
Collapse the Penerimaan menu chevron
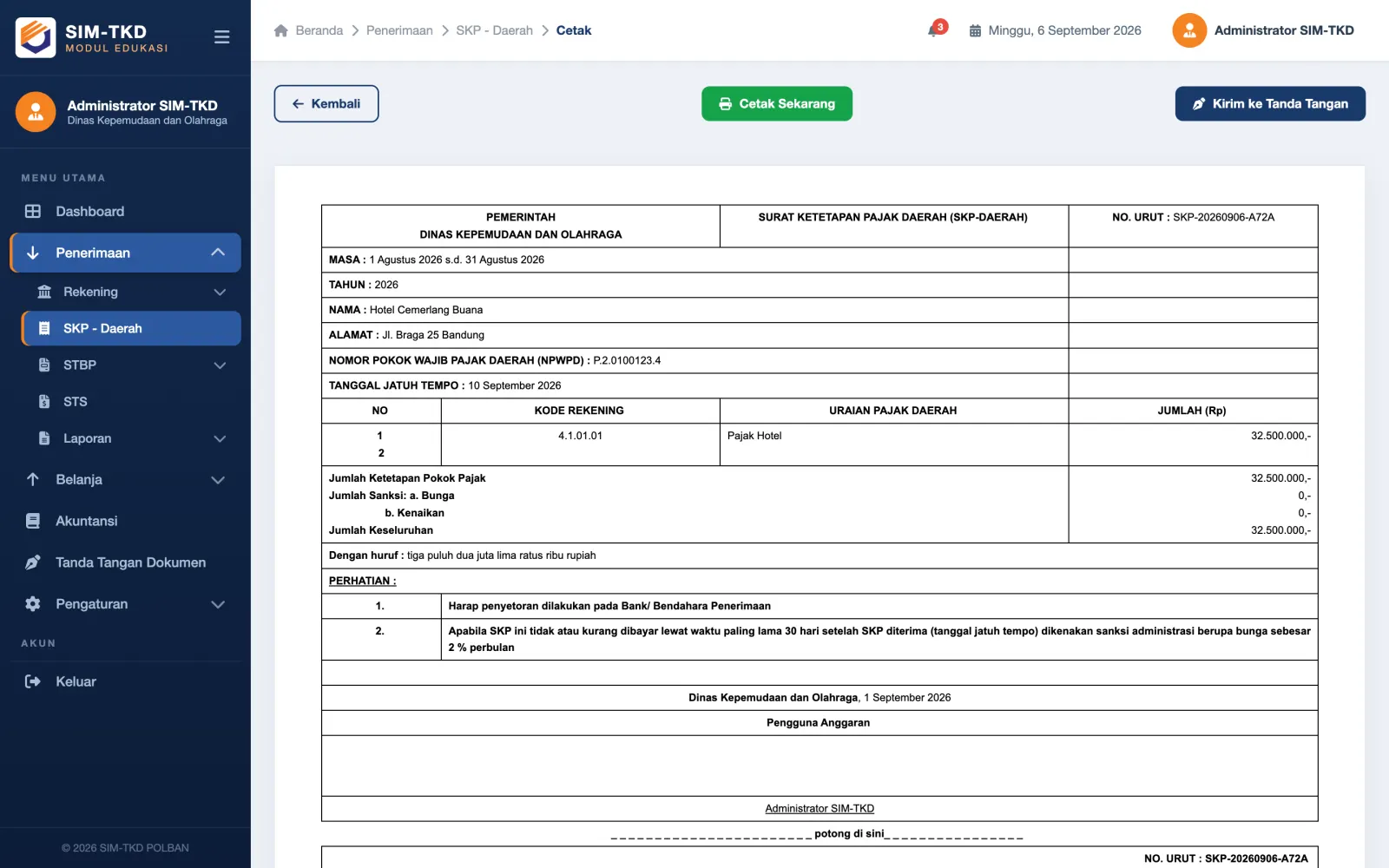pos(218,253)
